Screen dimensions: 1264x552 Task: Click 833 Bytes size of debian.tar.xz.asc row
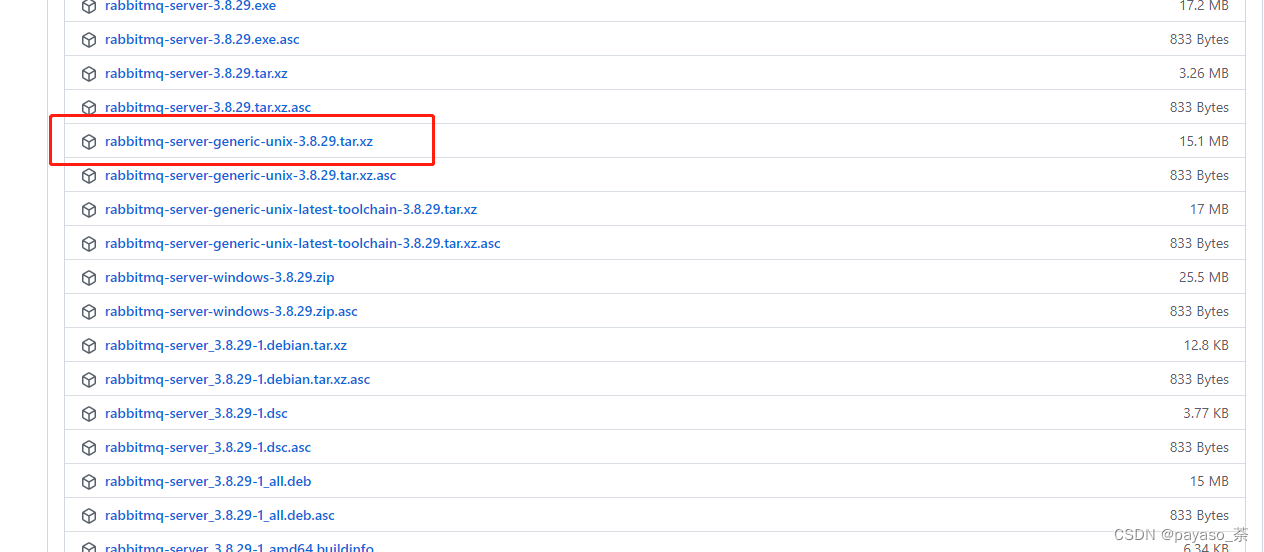click(x=1199, y=380)
